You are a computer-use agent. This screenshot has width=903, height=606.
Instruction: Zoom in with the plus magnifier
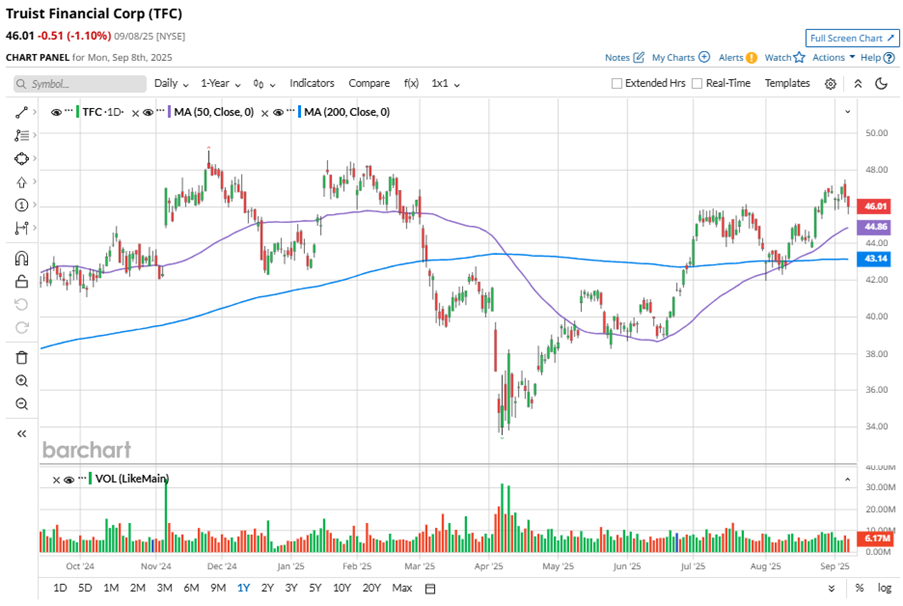click(x=21, y=381)
